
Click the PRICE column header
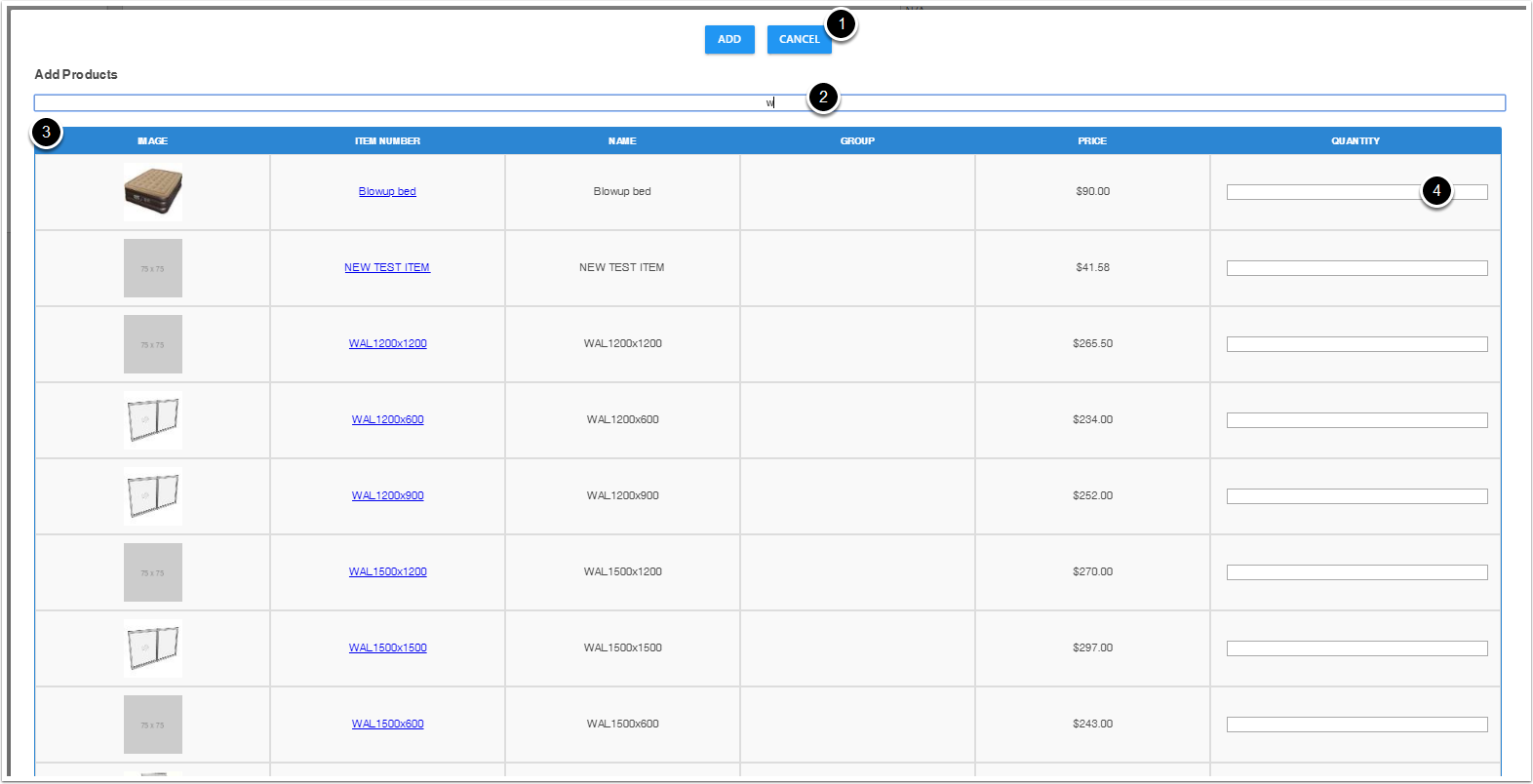[1092, 141]
